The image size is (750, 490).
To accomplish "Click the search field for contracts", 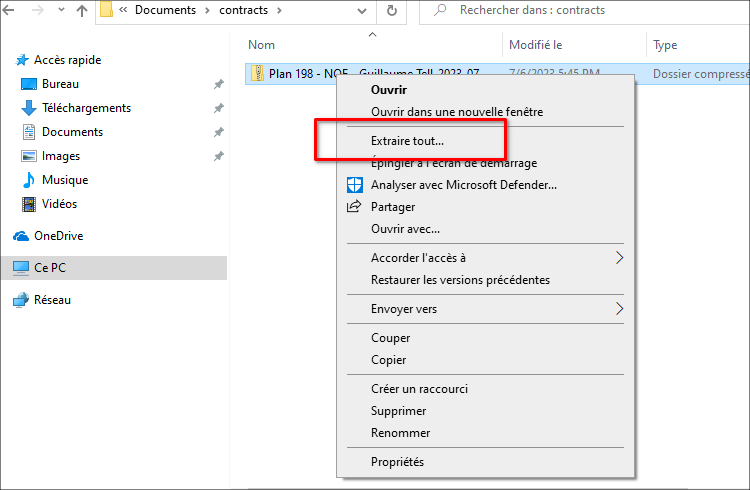I will coord(590,11).
